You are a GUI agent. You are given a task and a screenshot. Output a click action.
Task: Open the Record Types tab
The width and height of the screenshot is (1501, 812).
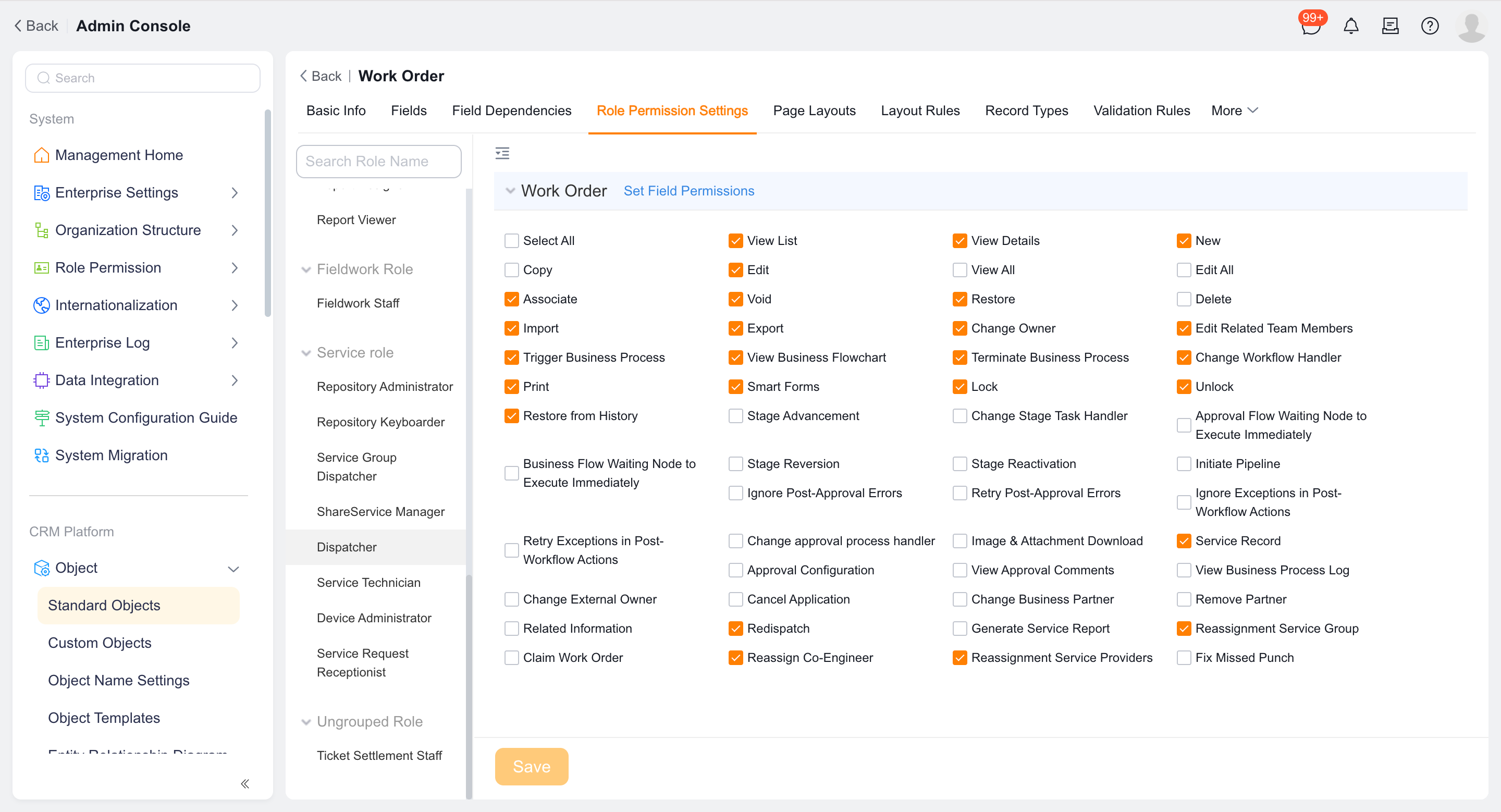pos(1026,110)
